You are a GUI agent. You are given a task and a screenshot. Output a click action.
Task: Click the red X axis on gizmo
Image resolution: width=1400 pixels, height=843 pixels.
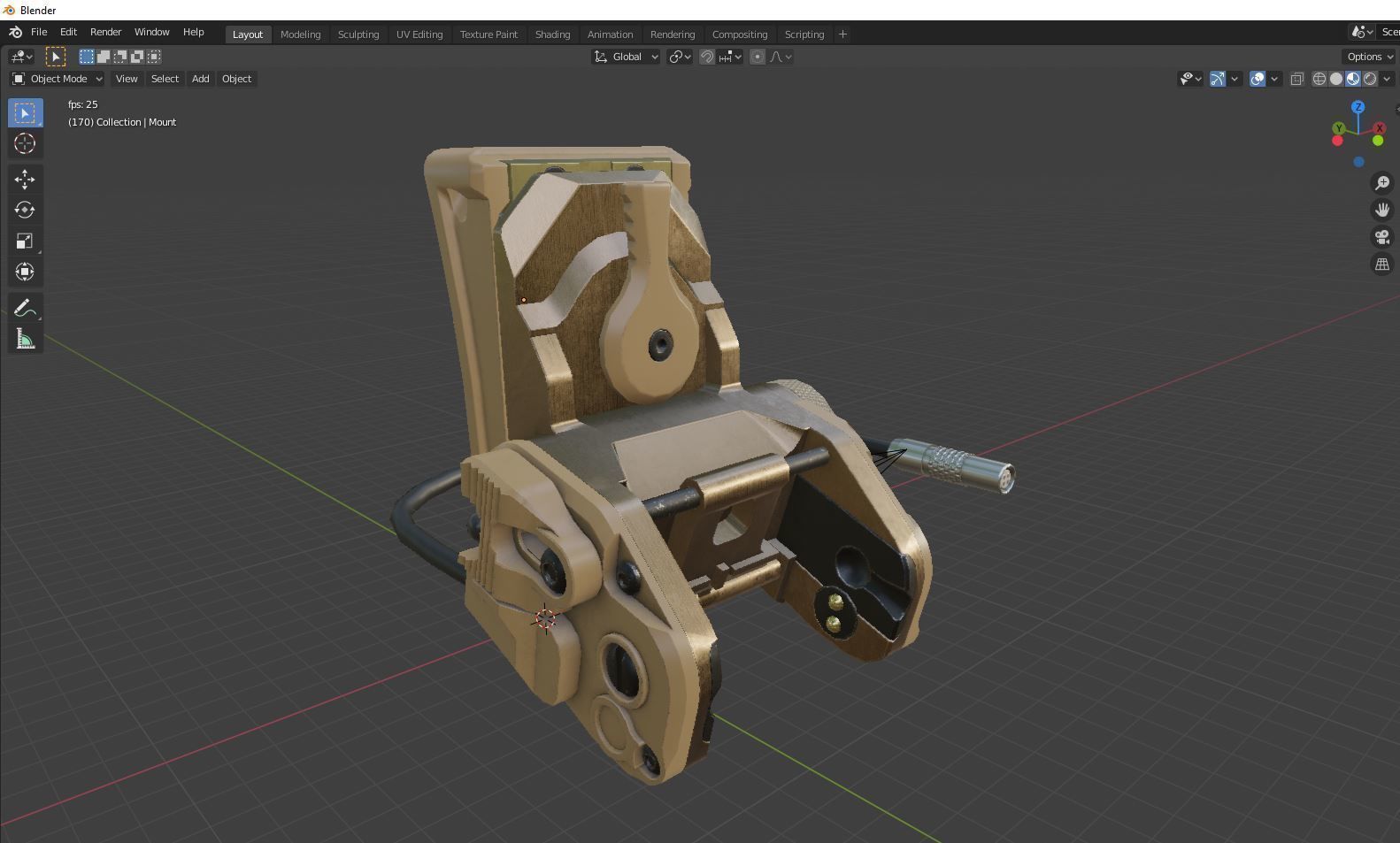1379,129
